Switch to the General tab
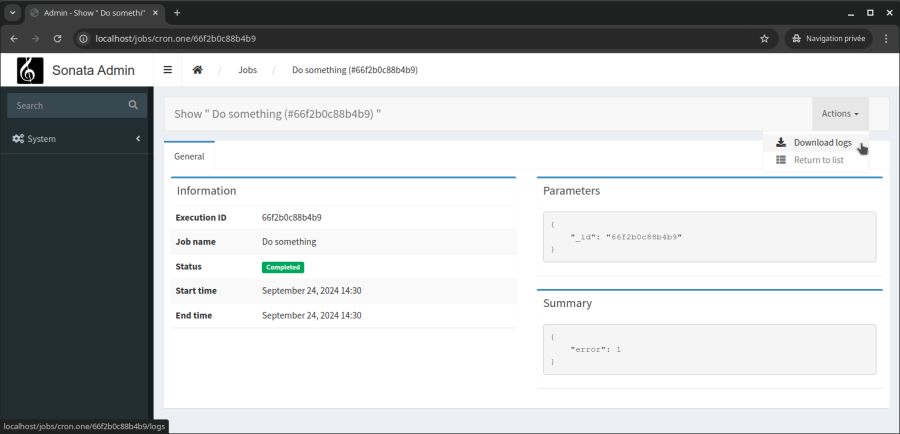The image size is (900, 434). 189,156
